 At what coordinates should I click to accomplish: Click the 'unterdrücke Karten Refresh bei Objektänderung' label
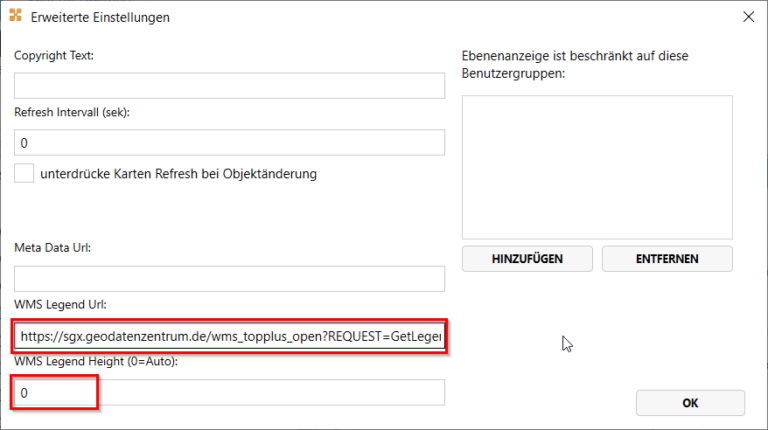click(x=178, y=174)
